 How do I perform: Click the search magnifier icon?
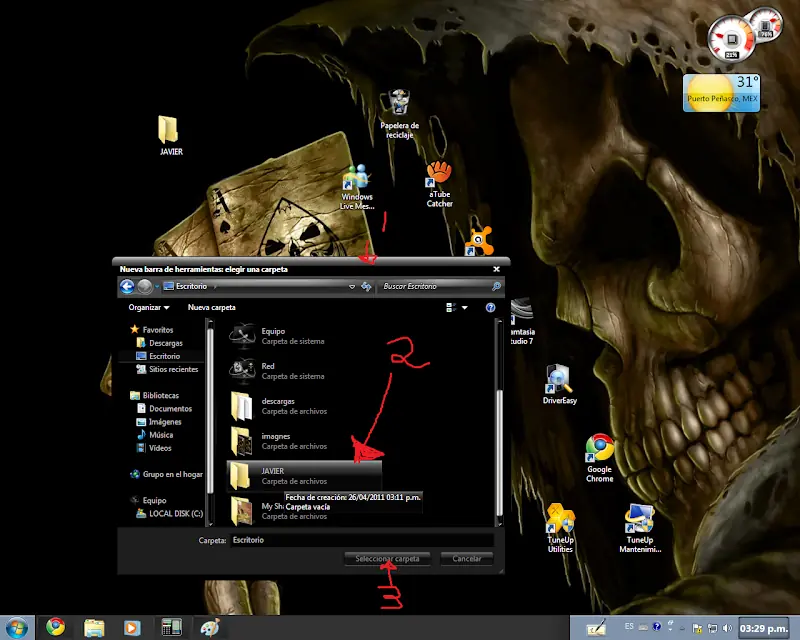pos(496,286)
